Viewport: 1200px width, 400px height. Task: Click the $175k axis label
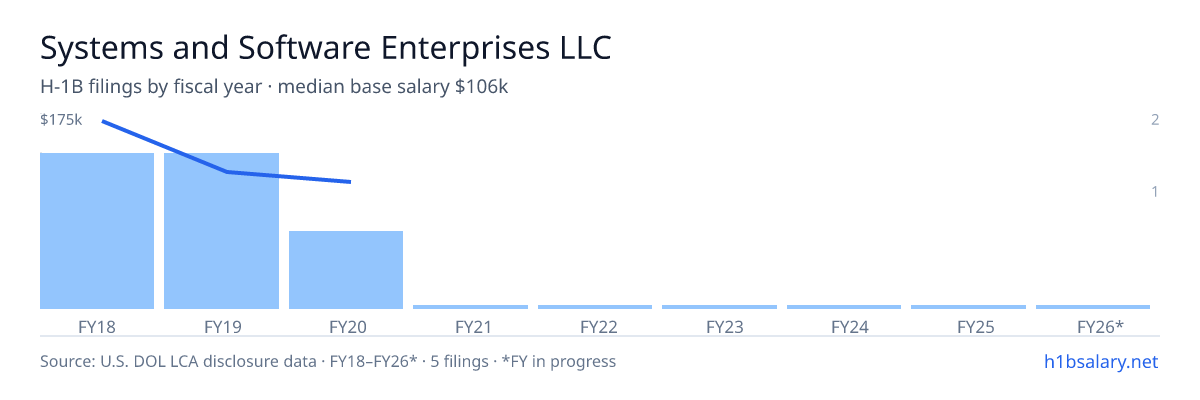click(61, 120)
